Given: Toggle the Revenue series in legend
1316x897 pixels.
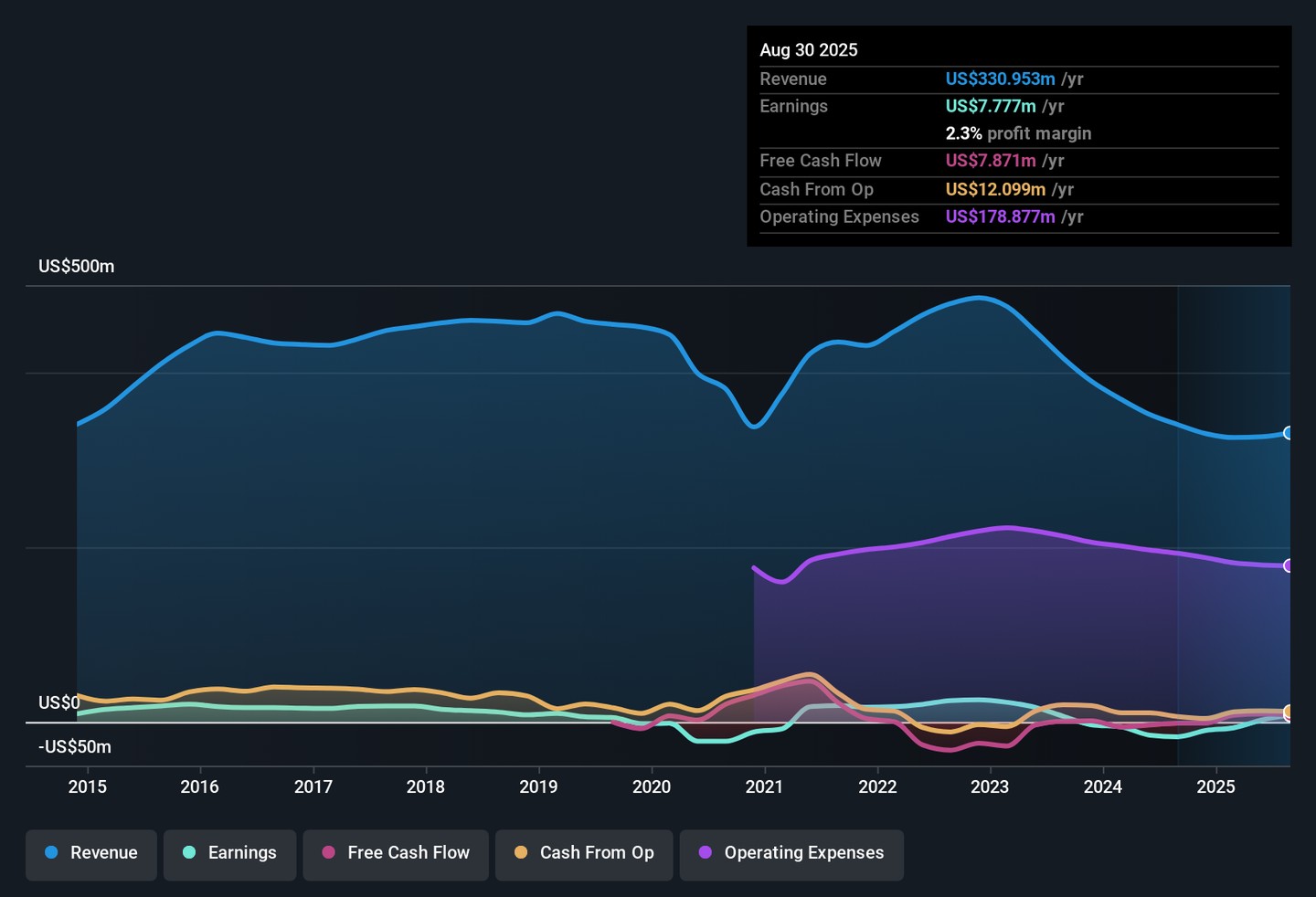Looking at the screenshot, I should (91, 853).
